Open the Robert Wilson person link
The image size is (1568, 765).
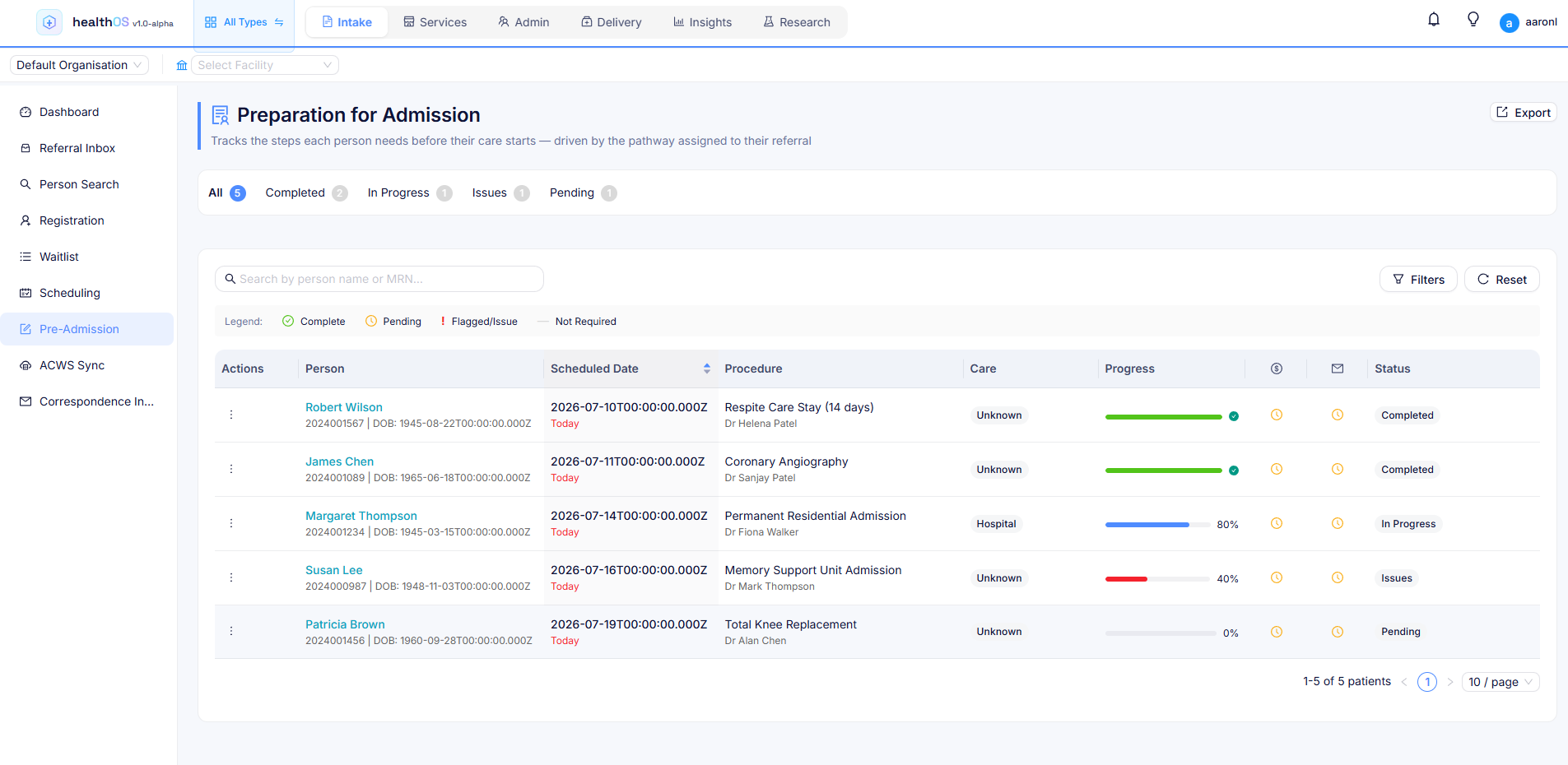[x=344, y=407]
